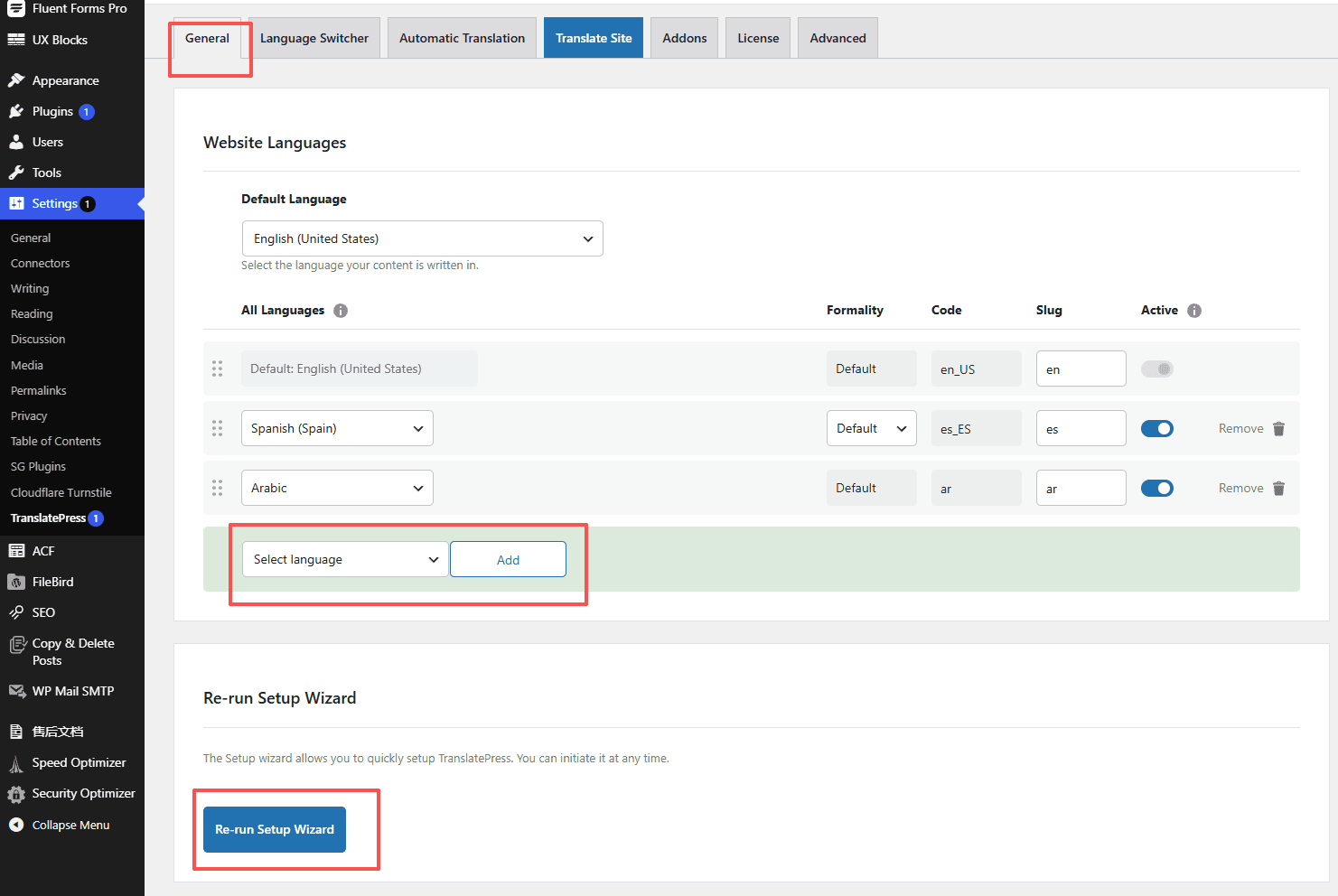Click the Users person icon
This screenshot has width=1338, height=896.
16,142
